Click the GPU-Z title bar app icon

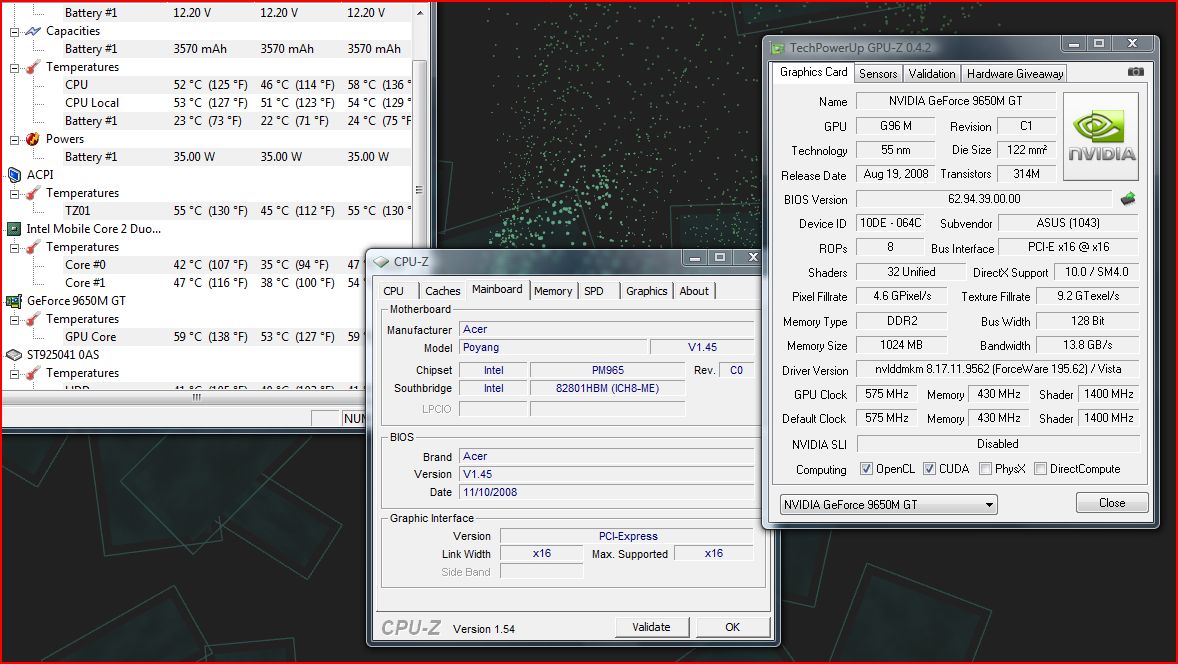click(778, 48)
